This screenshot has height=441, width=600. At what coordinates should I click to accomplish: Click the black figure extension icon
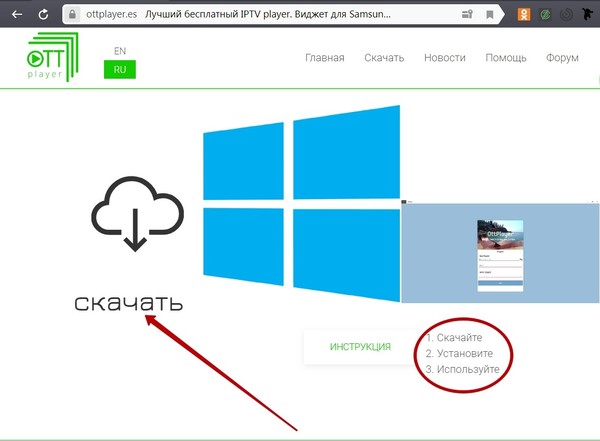point(587,15)
